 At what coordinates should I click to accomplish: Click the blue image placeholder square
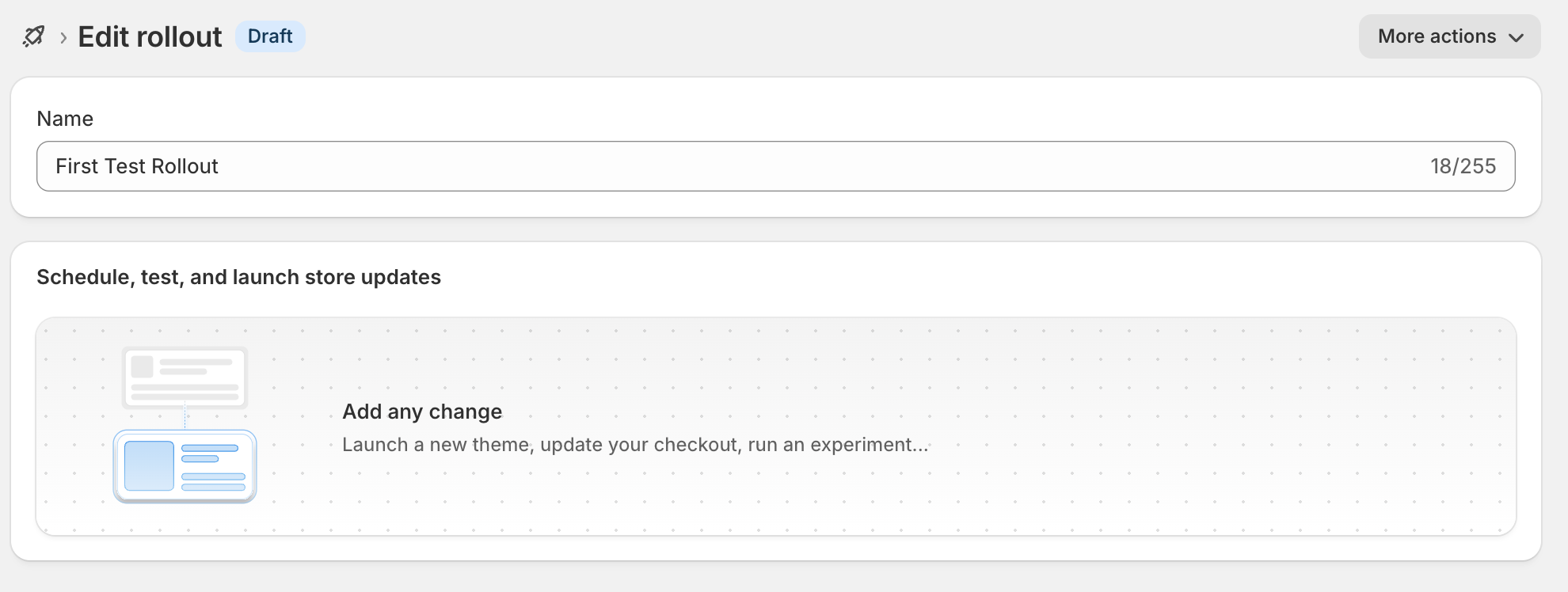(x=149, y=466)
